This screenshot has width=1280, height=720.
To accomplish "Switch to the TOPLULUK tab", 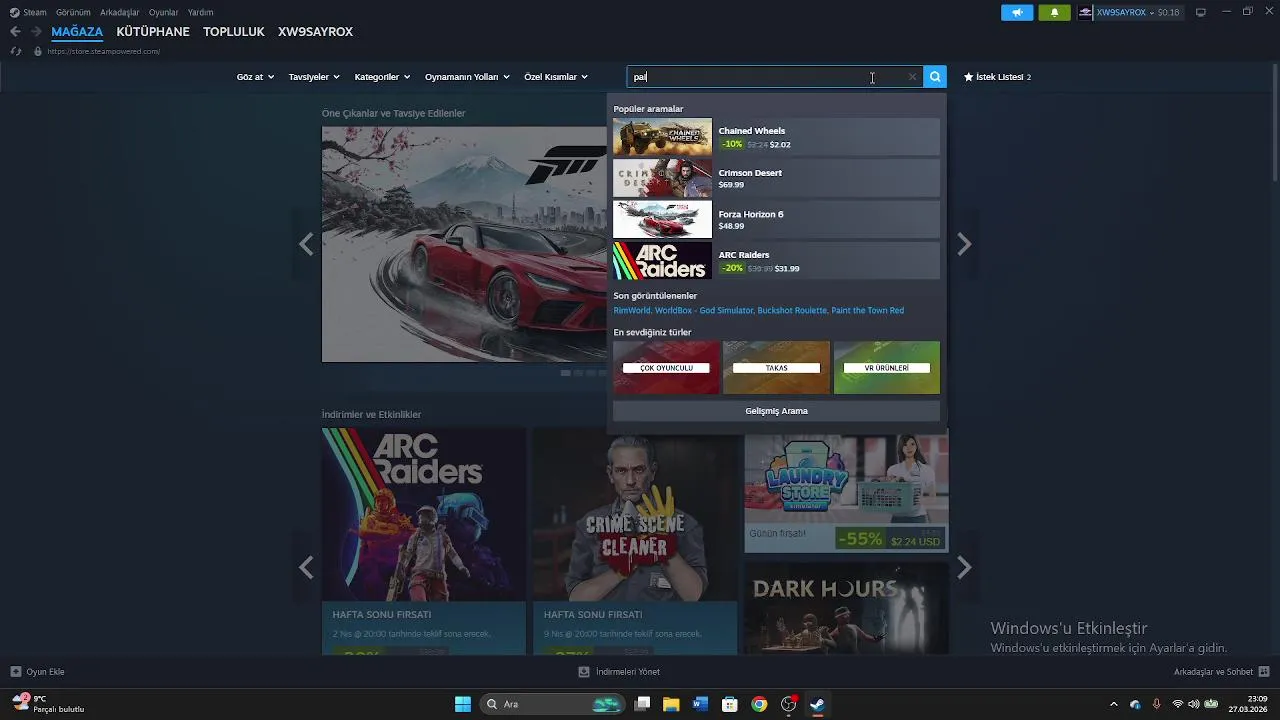I will click(x=234, y=32).
